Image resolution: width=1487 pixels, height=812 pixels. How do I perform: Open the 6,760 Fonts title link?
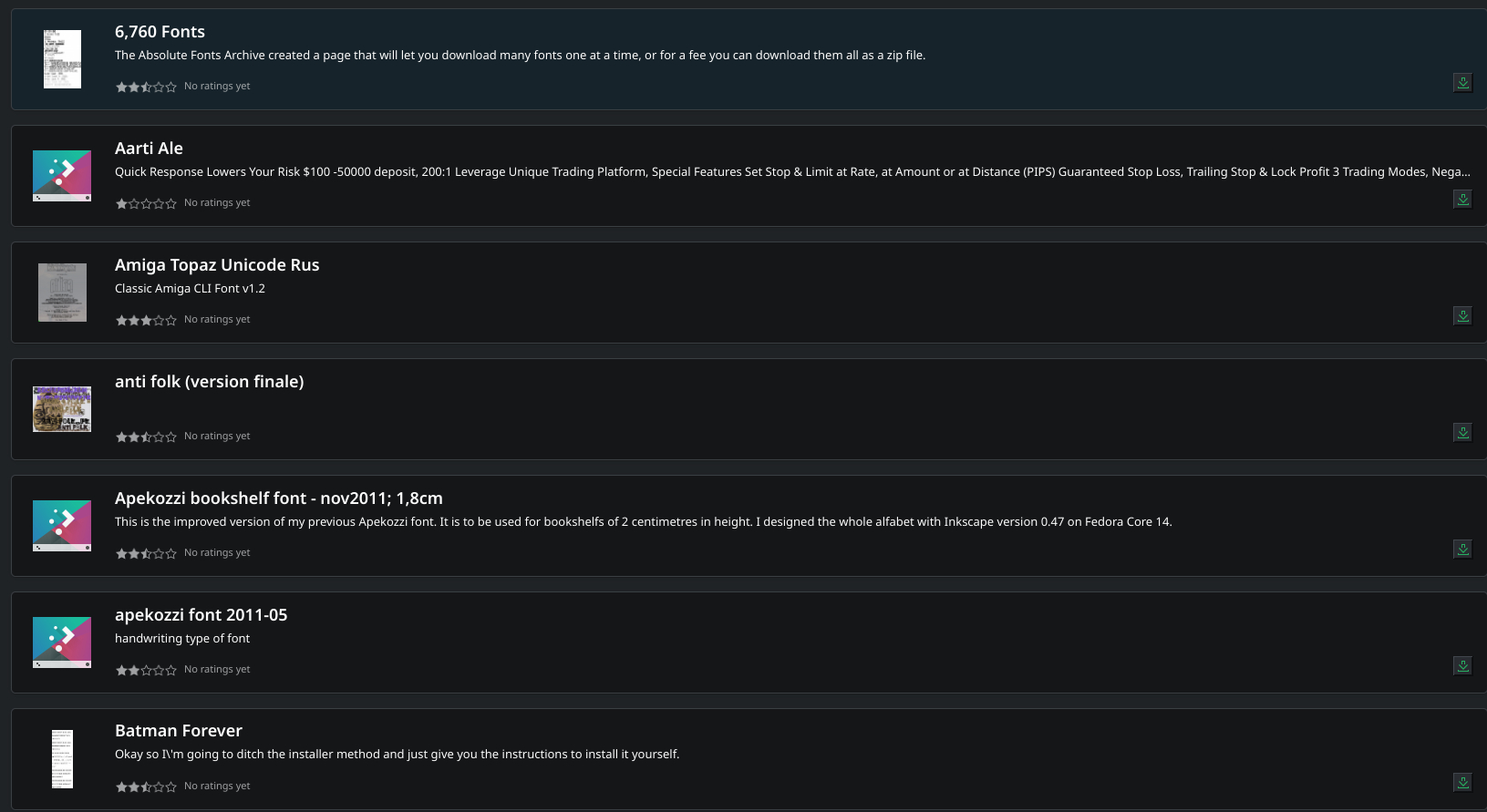click(160, 32)
